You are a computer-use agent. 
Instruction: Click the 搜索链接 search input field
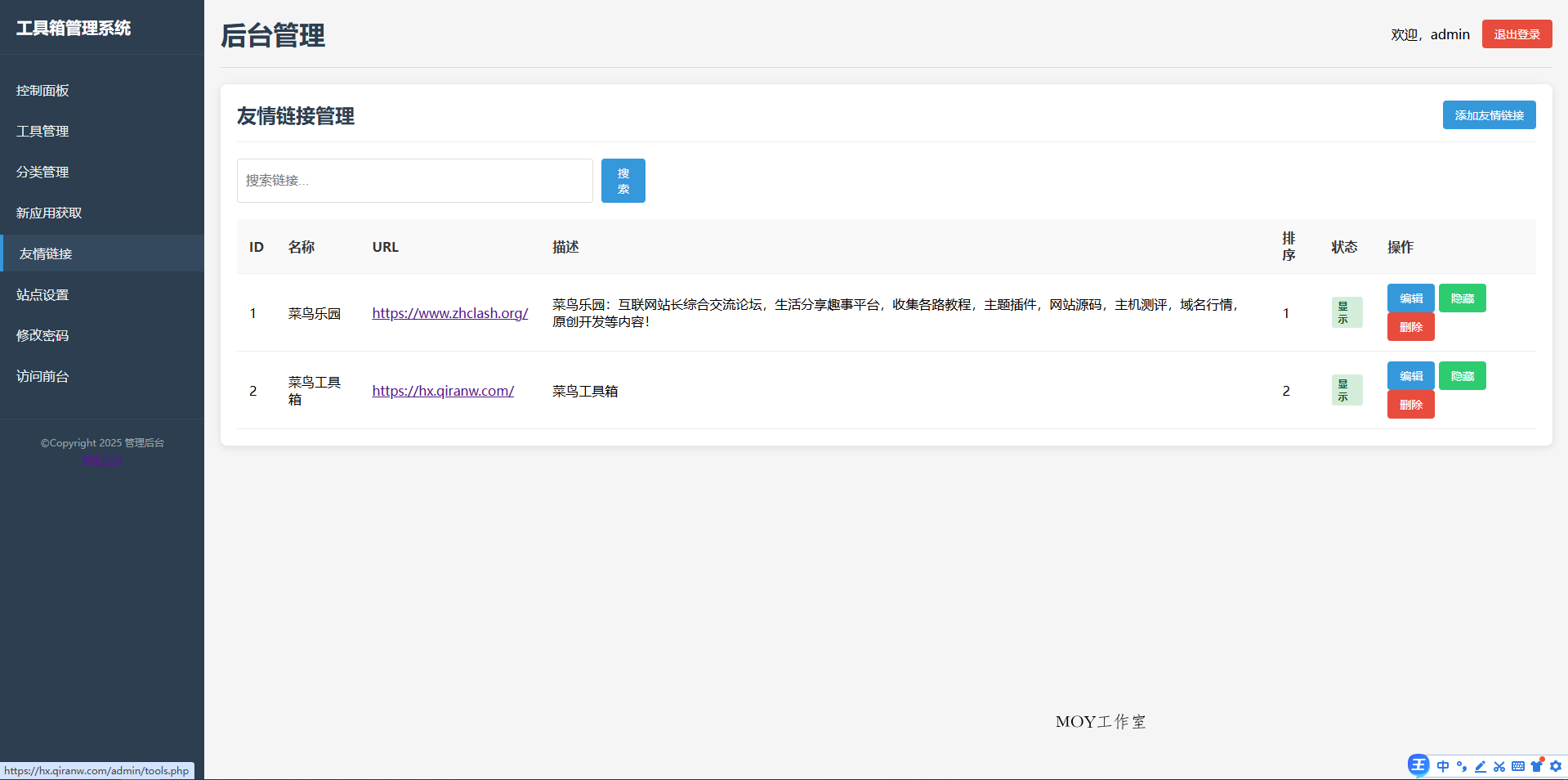coord(413,180)
